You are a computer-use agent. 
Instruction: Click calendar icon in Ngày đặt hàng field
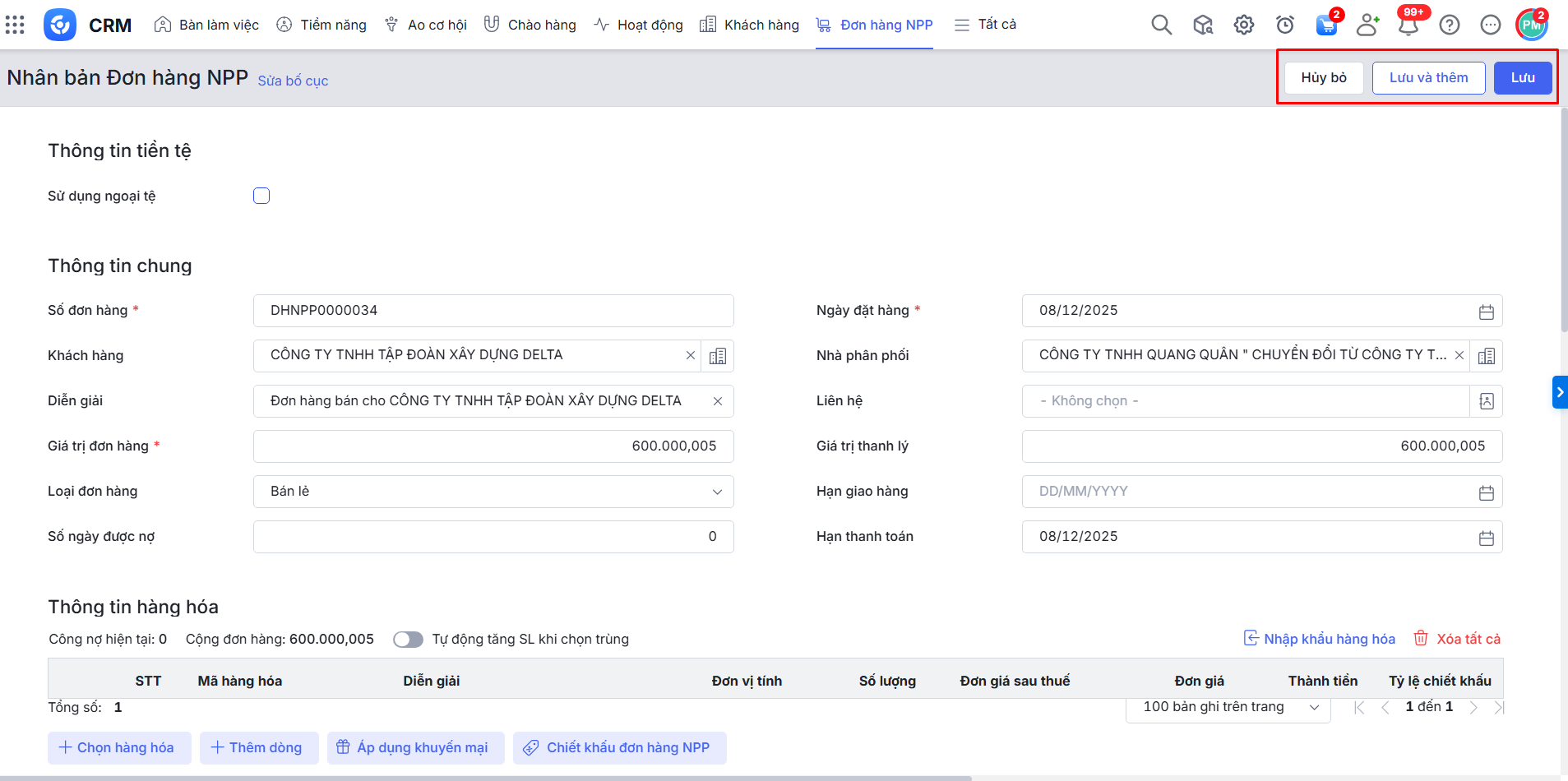pyautogui.click(x=1486, y=312)
